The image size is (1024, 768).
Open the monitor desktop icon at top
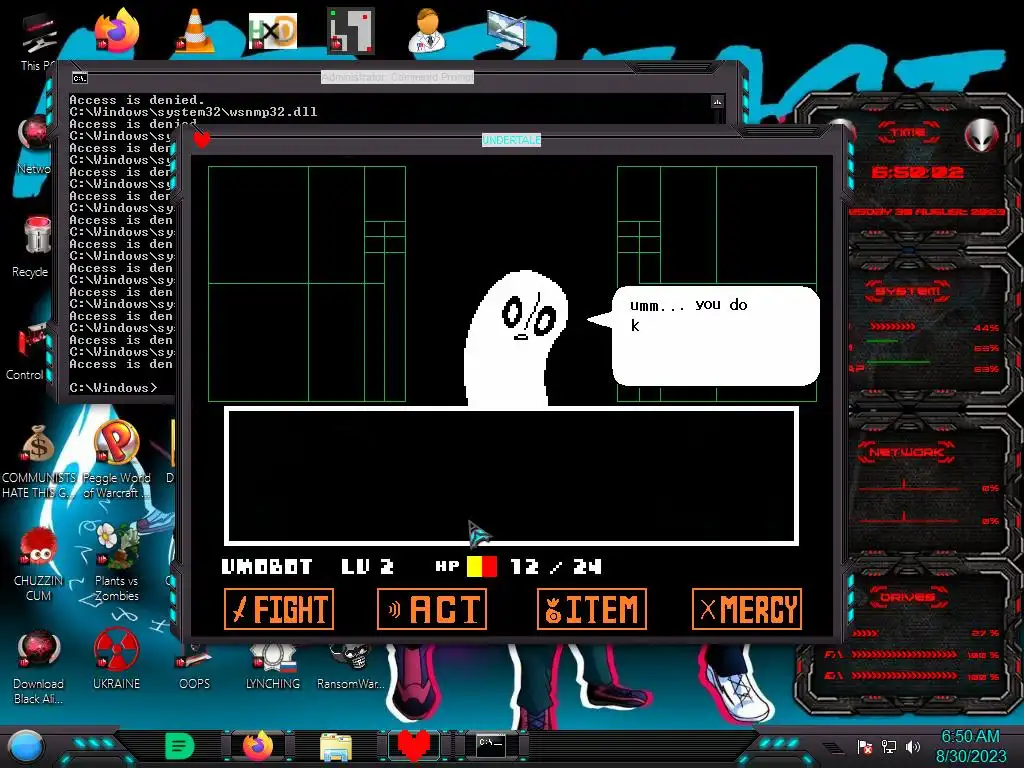[507, 30]
